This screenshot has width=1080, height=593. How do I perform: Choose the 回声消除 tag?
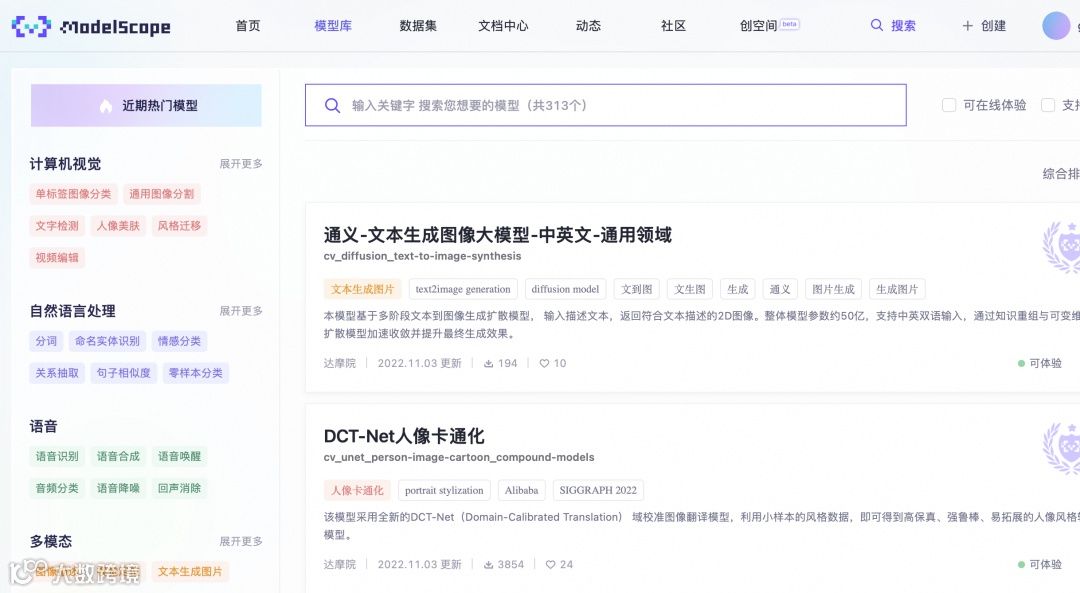click(x=179, y=488)
